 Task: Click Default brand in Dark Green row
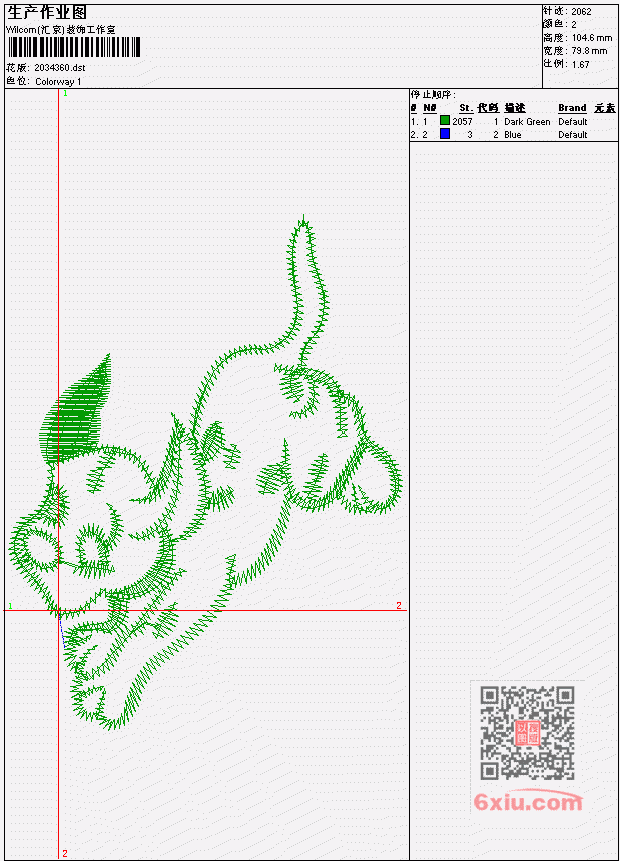pos(573,121)
